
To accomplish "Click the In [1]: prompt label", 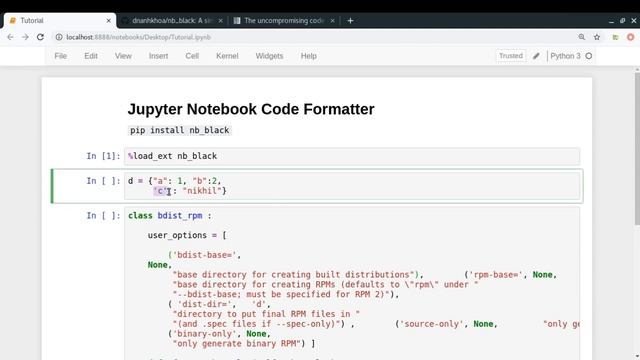I will click(103, 156).
